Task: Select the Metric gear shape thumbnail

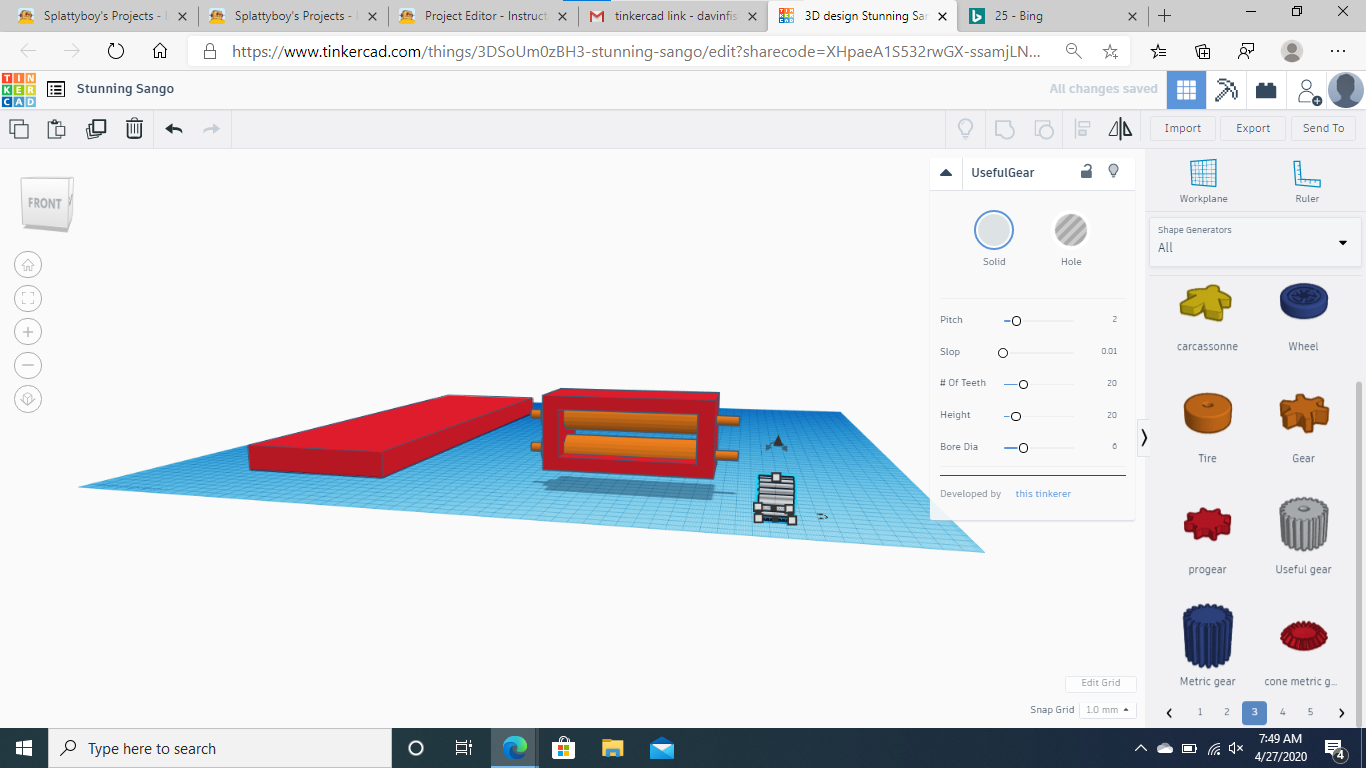Action: click(x=1208, y=634)
